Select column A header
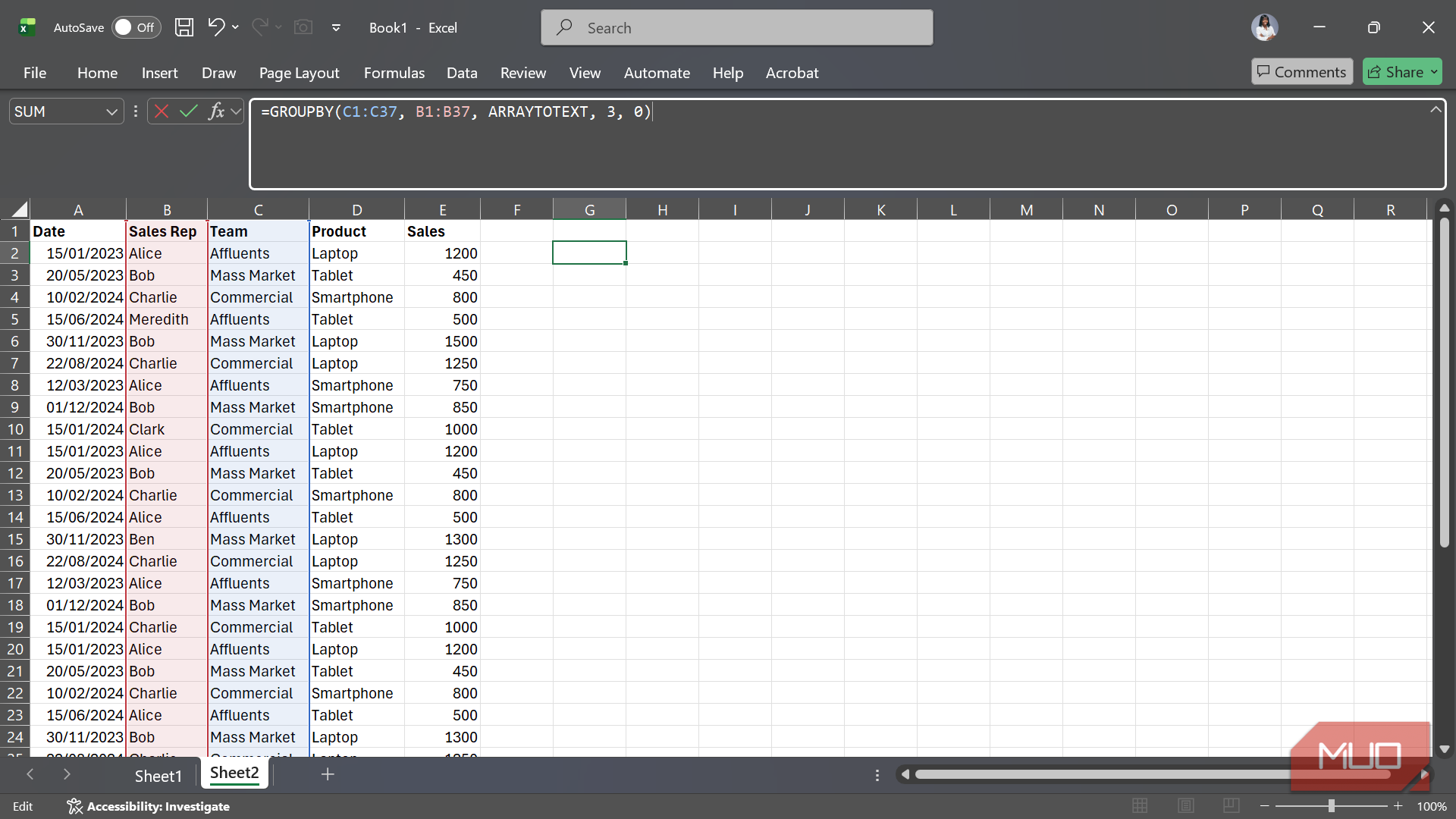Image resolution: width=1456 pixels, height=819 pixels. [78, 210]
